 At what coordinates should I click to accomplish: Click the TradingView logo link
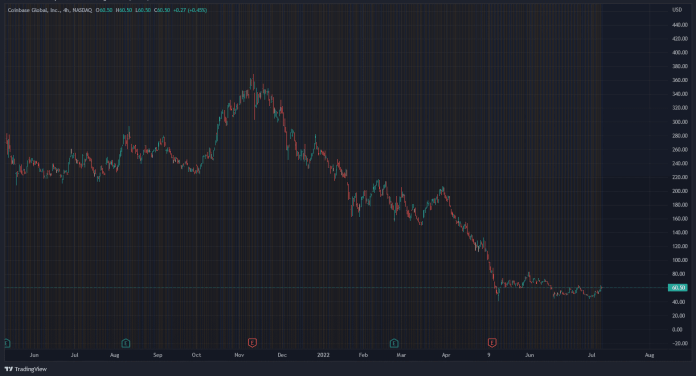(x=26, y=369)
